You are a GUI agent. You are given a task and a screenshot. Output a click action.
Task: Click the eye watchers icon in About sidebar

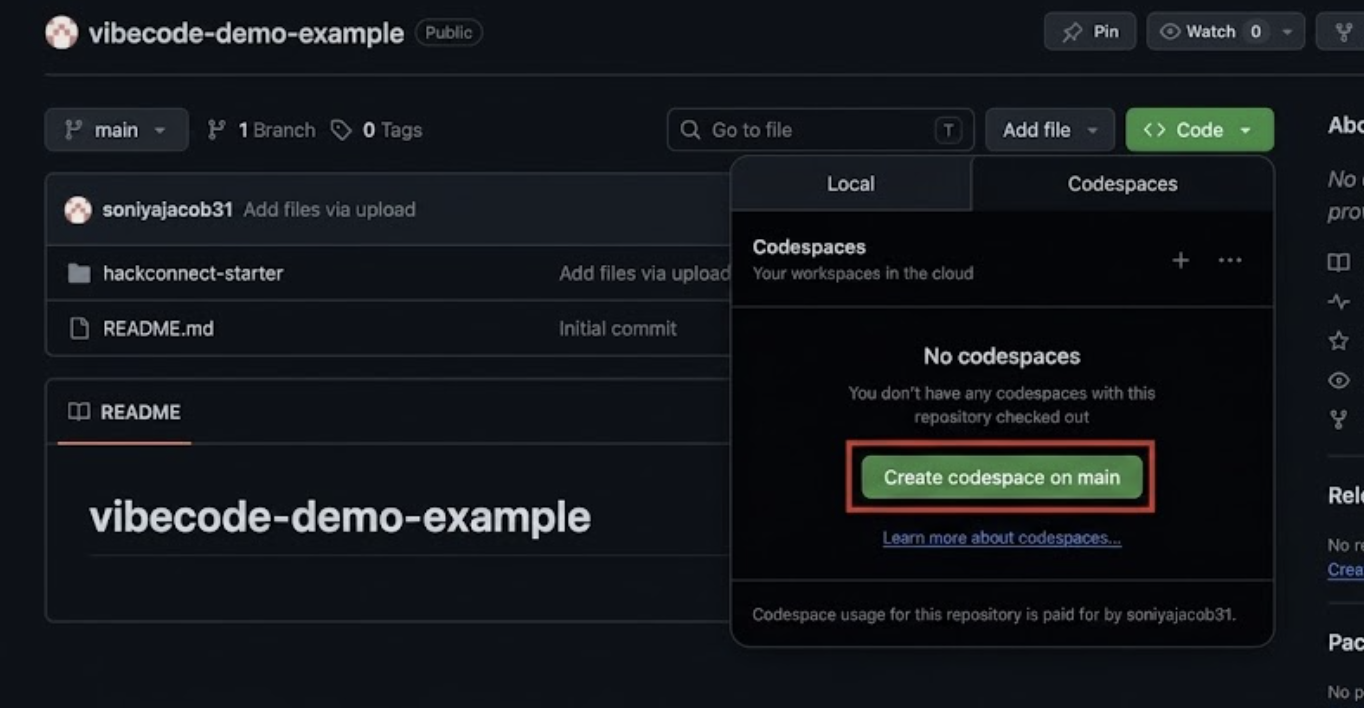1338,380
